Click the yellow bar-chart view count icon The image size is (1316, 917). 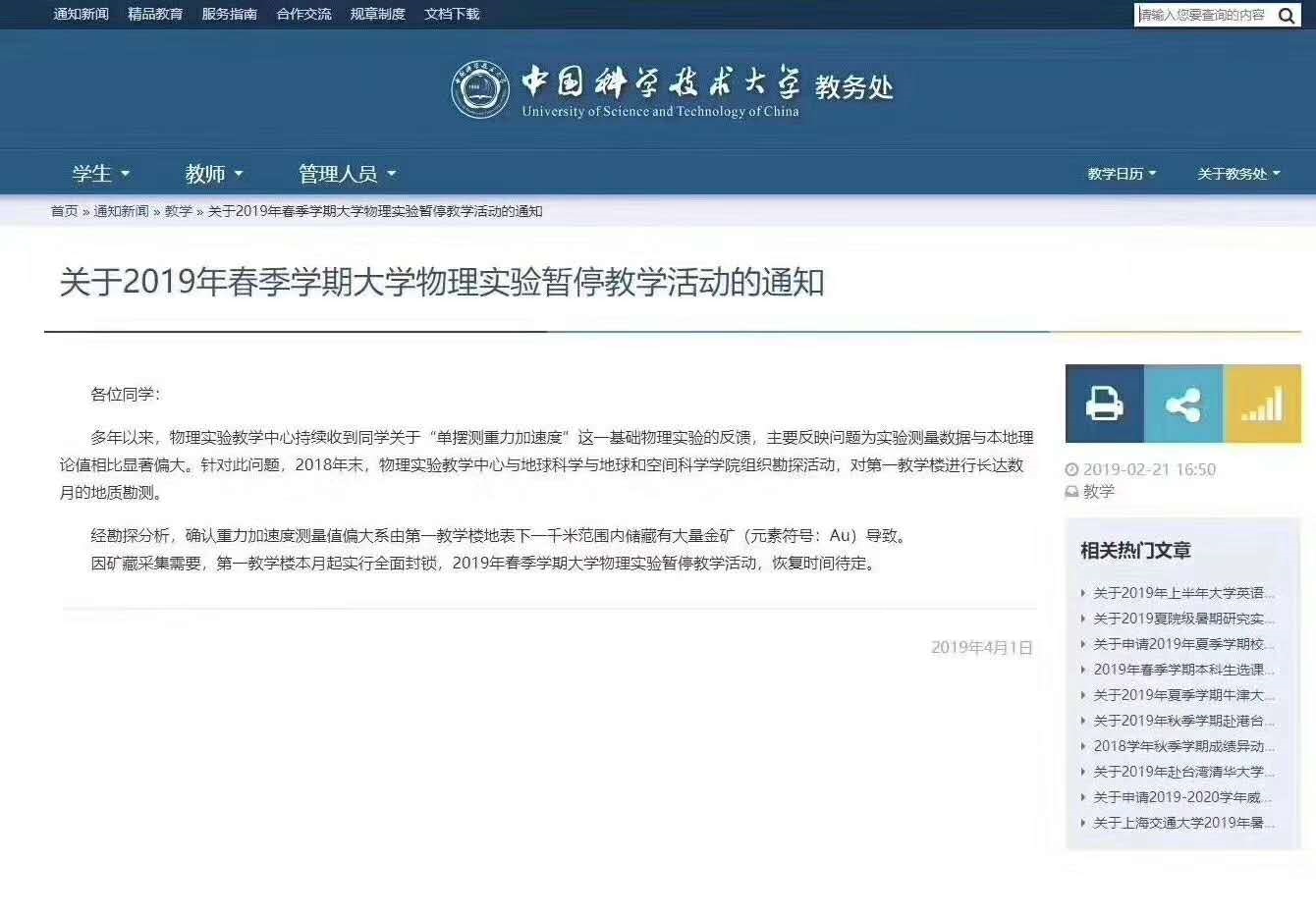coord(1263,404)
